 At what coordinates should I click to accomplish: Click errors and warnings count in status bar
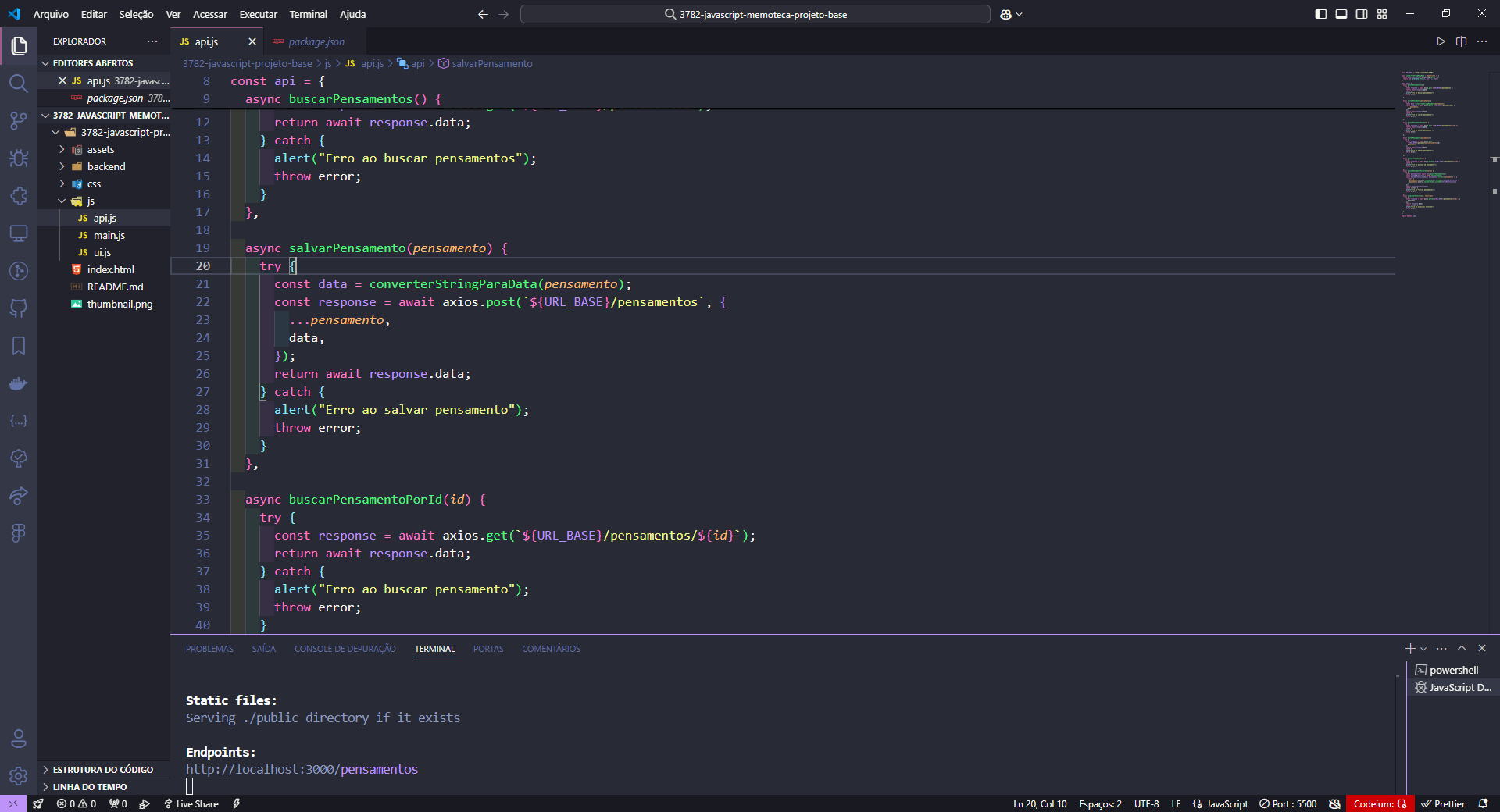(77, 803)
